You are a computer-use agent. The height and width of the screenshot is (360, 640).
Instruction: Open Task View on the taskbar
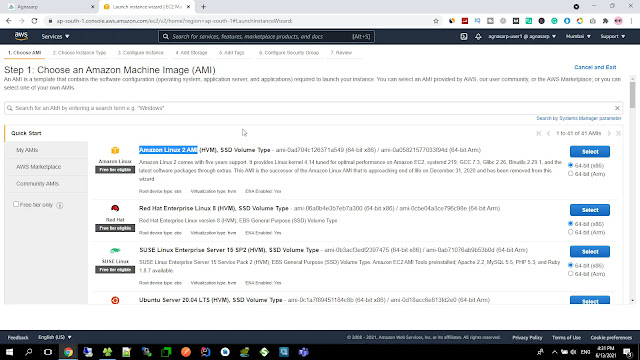(x=48, y=352)
